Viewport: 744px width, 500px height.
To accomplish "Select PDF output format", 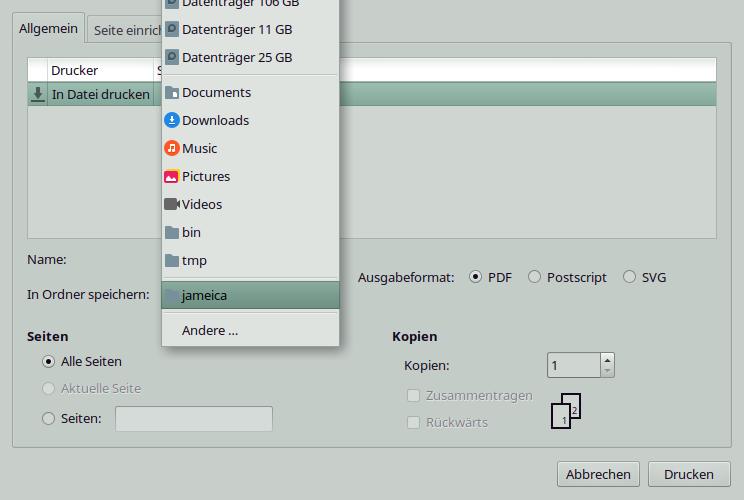I will [475, 277].
